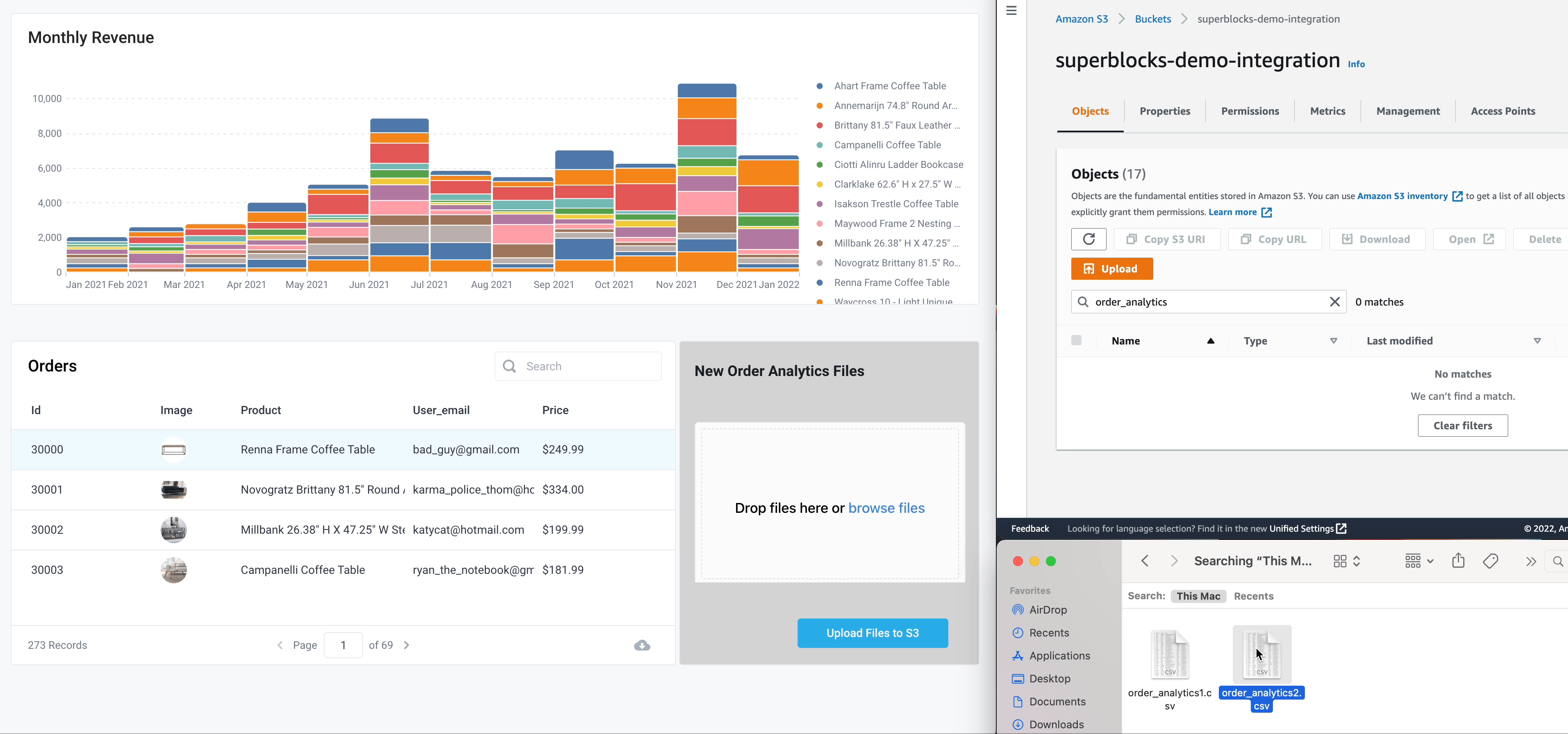The height and width of the screenshot is (734, 1568).
Task: Open the Metrics tab
Action: [x=1327, y=111]
